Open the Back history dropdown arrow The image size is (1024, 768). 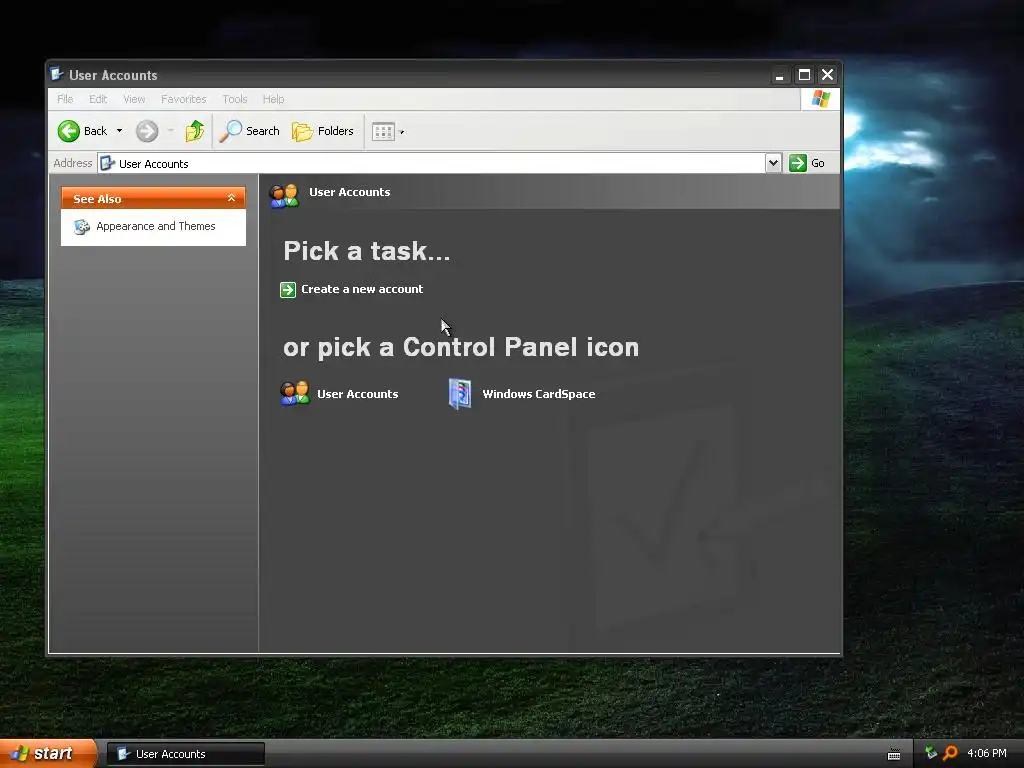click(x=120, y=131)
